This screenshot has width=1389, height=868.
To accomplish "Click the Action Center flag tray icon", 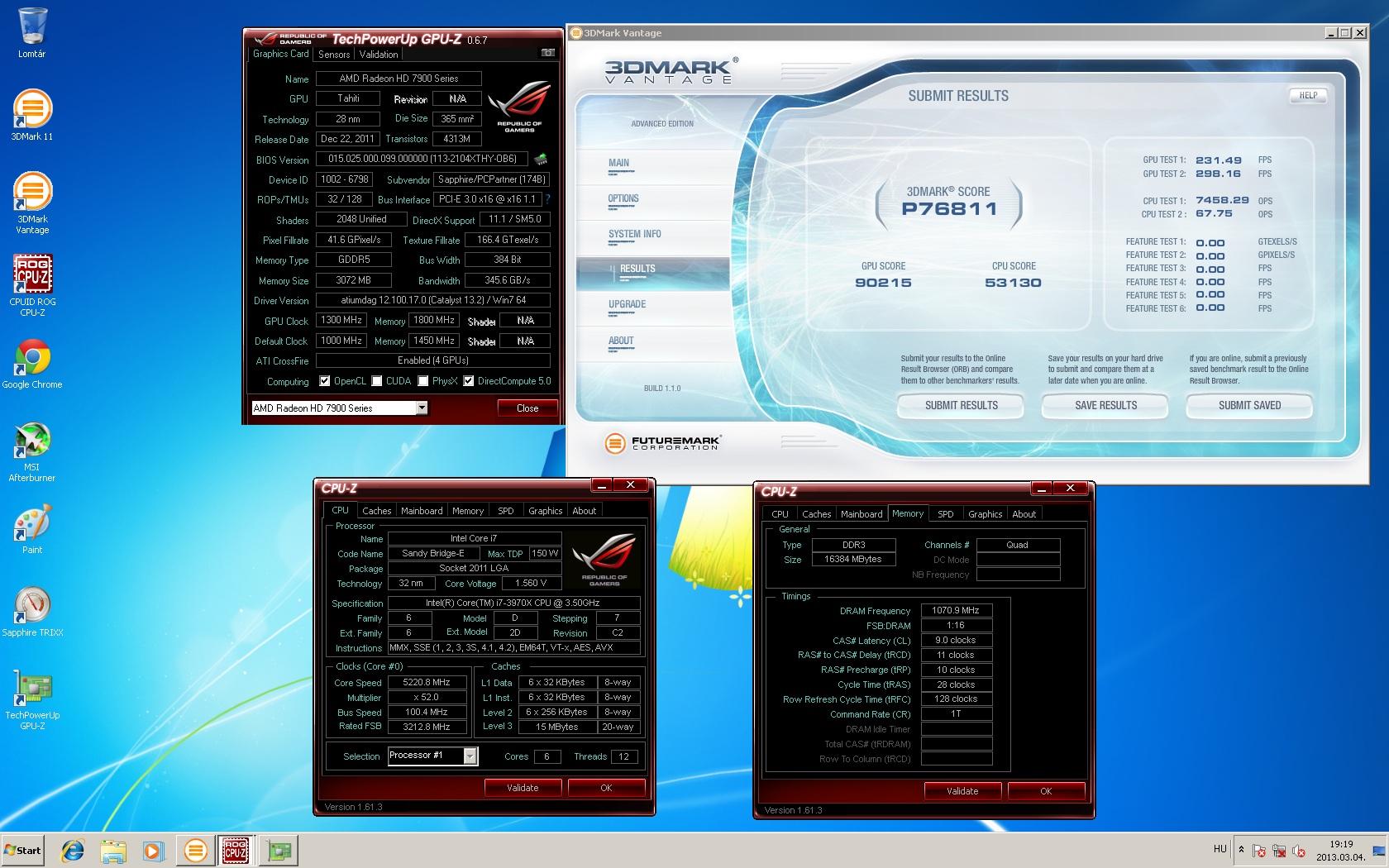I will [x=1259, y=851].
